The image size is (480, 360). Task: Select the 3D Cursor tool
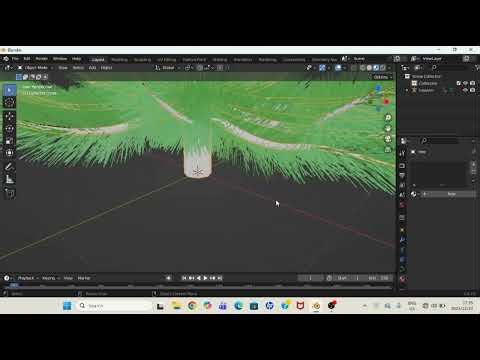click(10, 102)
